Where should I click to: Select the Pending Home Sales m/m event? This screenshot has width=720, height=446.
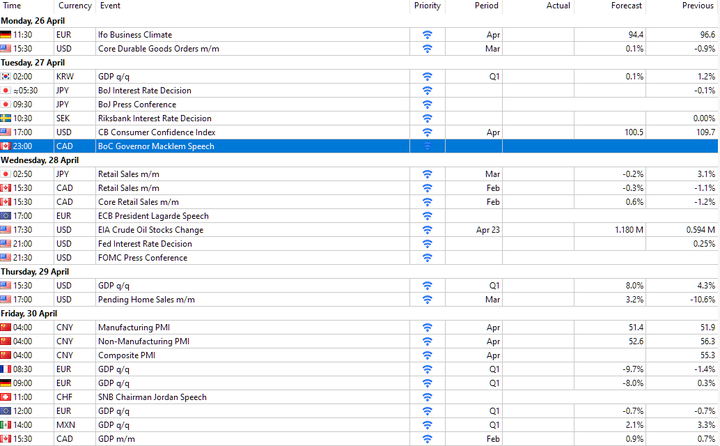coord(146,299)
